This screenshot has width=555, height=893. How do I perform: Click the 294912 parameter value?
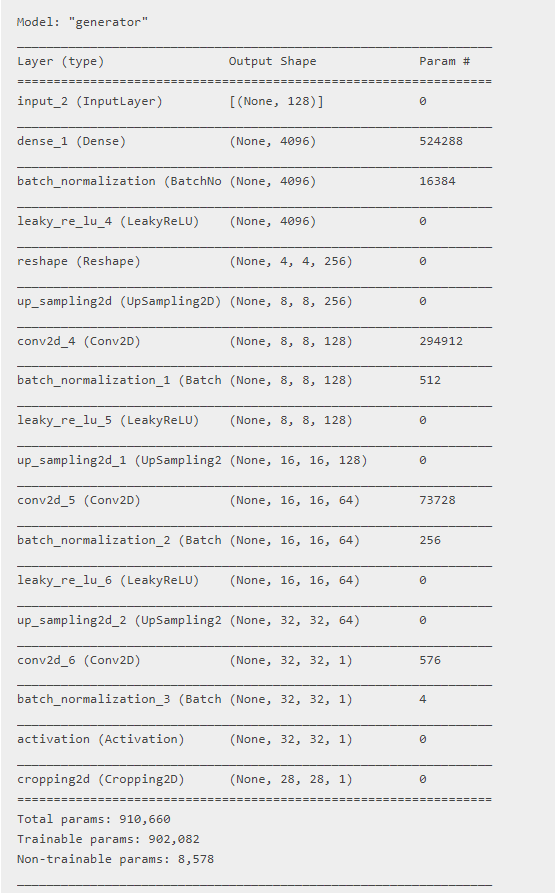[x=441, y=341]
